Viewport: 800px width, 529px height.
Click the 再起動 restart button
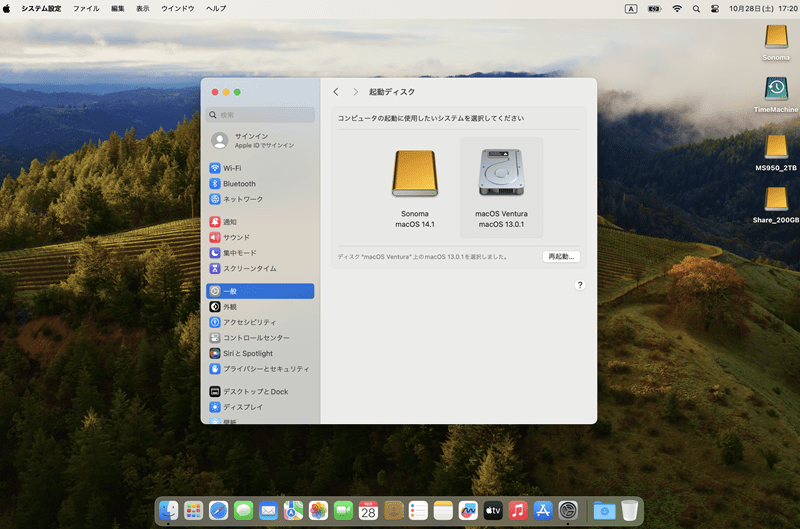tap(561, 257)
